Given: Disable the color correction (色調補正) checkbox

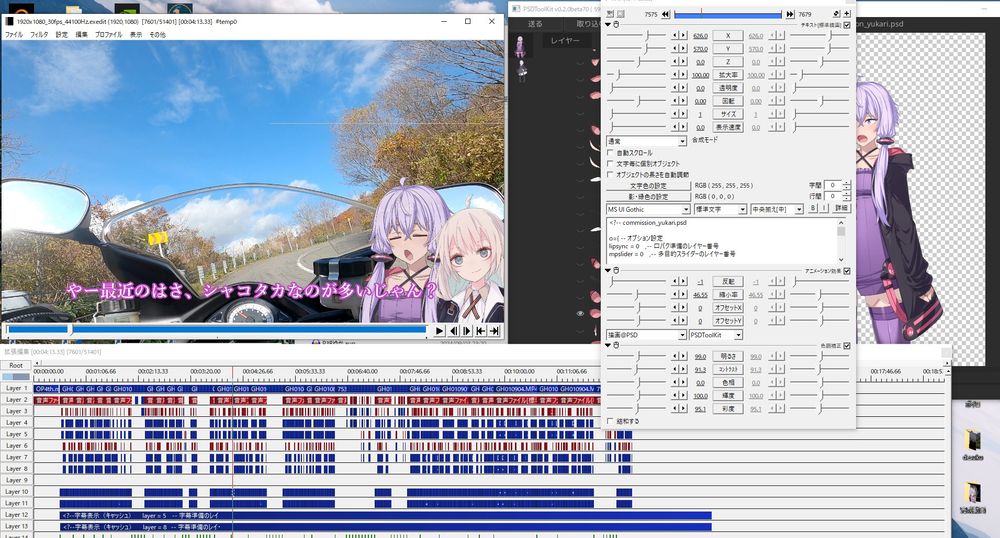Looking at the screenshot, I should pos(847,345).
